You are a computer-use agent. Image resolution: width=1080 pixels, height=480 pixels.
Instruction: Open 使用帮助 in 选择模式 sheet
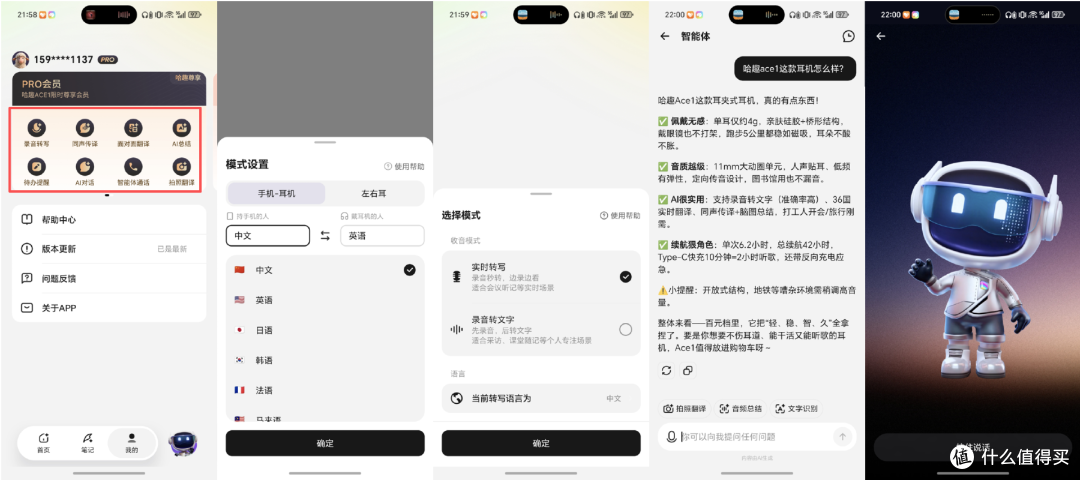click(x=620, y=216)
